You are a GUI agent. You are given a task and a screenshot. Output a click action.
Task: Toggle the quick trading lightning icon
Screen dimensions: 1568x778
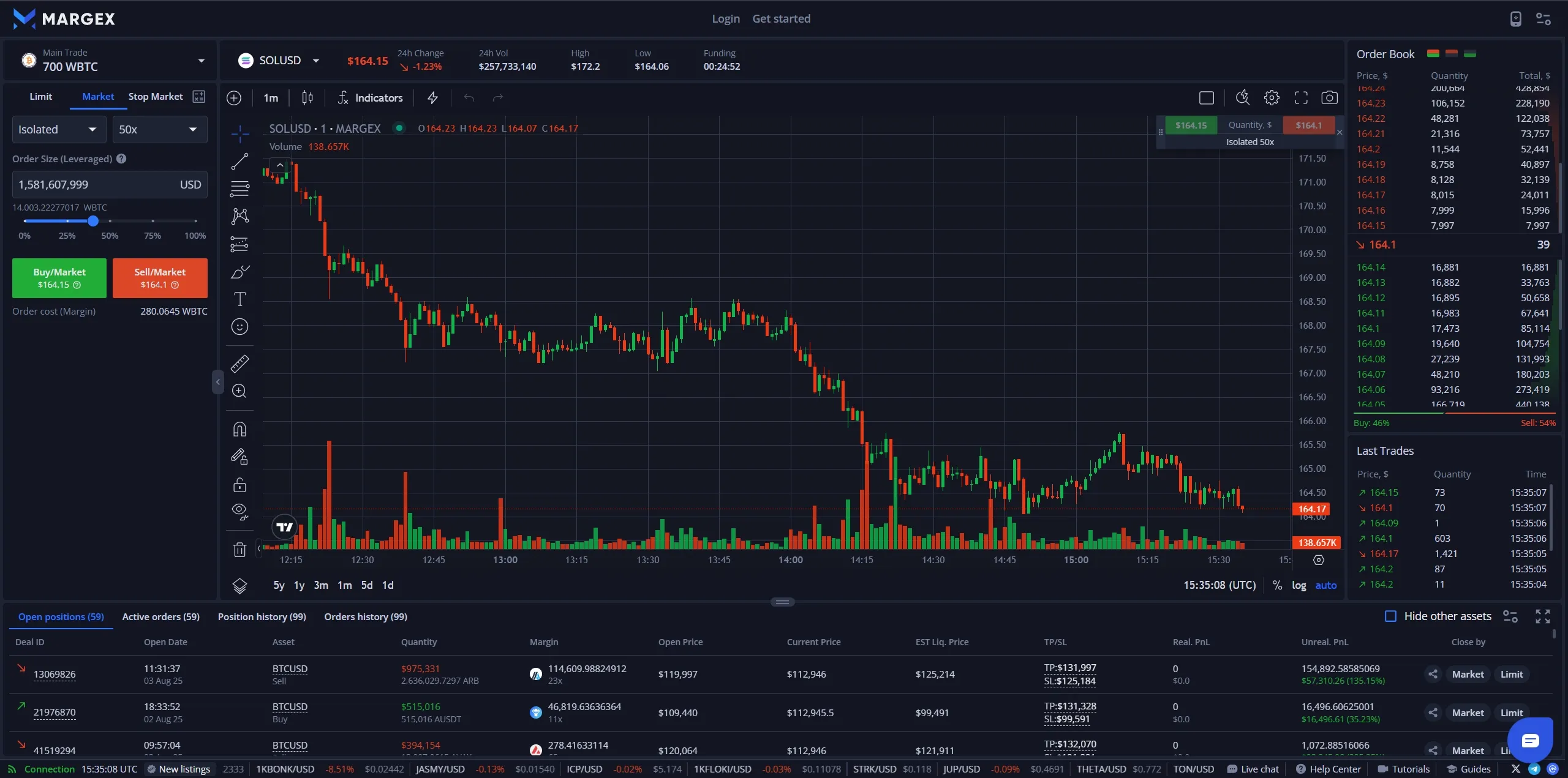point(432,98)
